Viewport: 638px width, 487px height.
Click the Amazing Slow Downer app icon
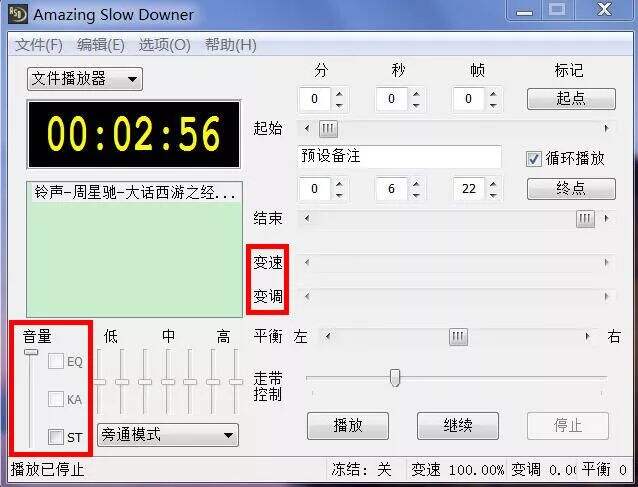point(17,14)
